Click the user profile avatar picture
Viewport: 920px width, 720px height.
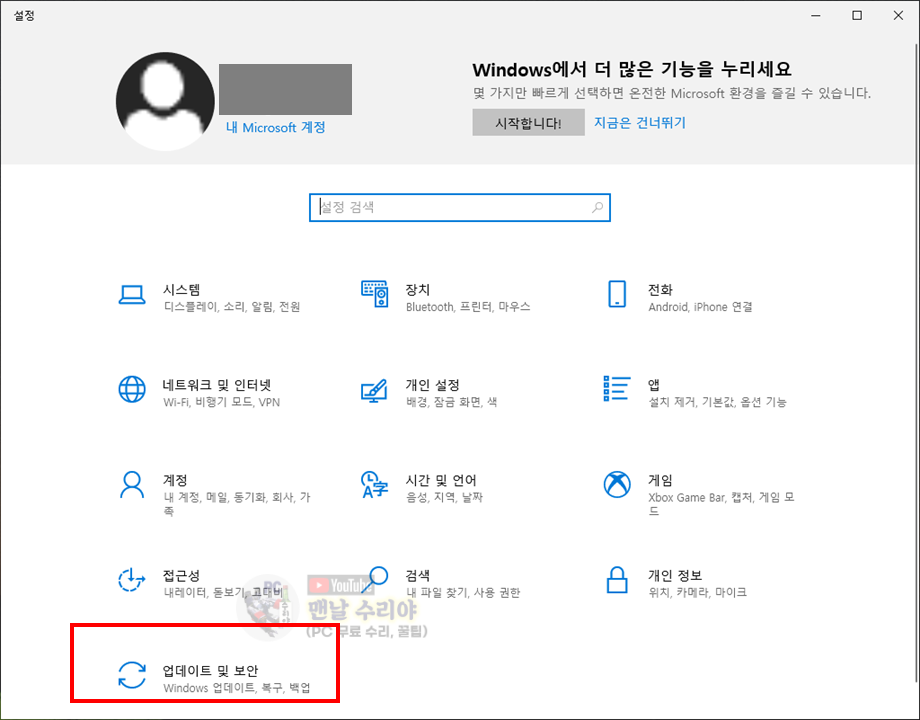click(165, 101)
